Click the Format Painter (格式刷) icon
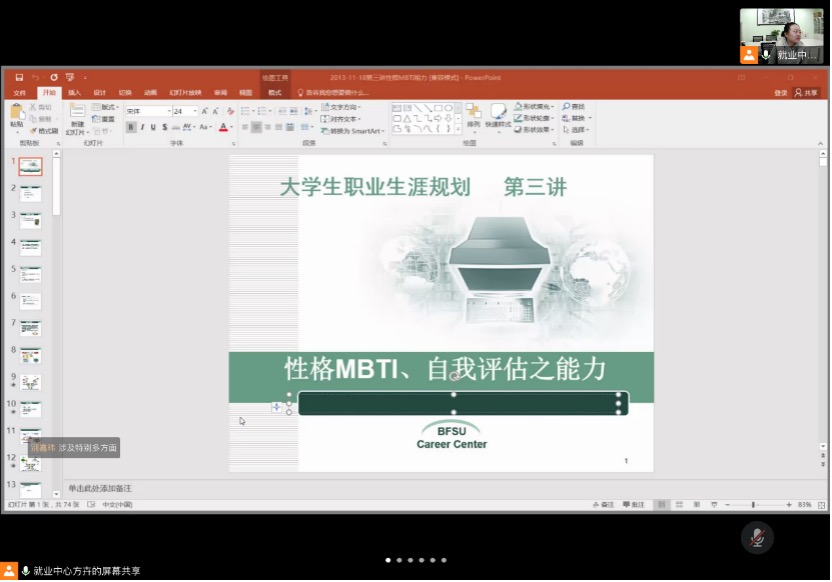This screenshot has height=582, width=832. [44, 131]
